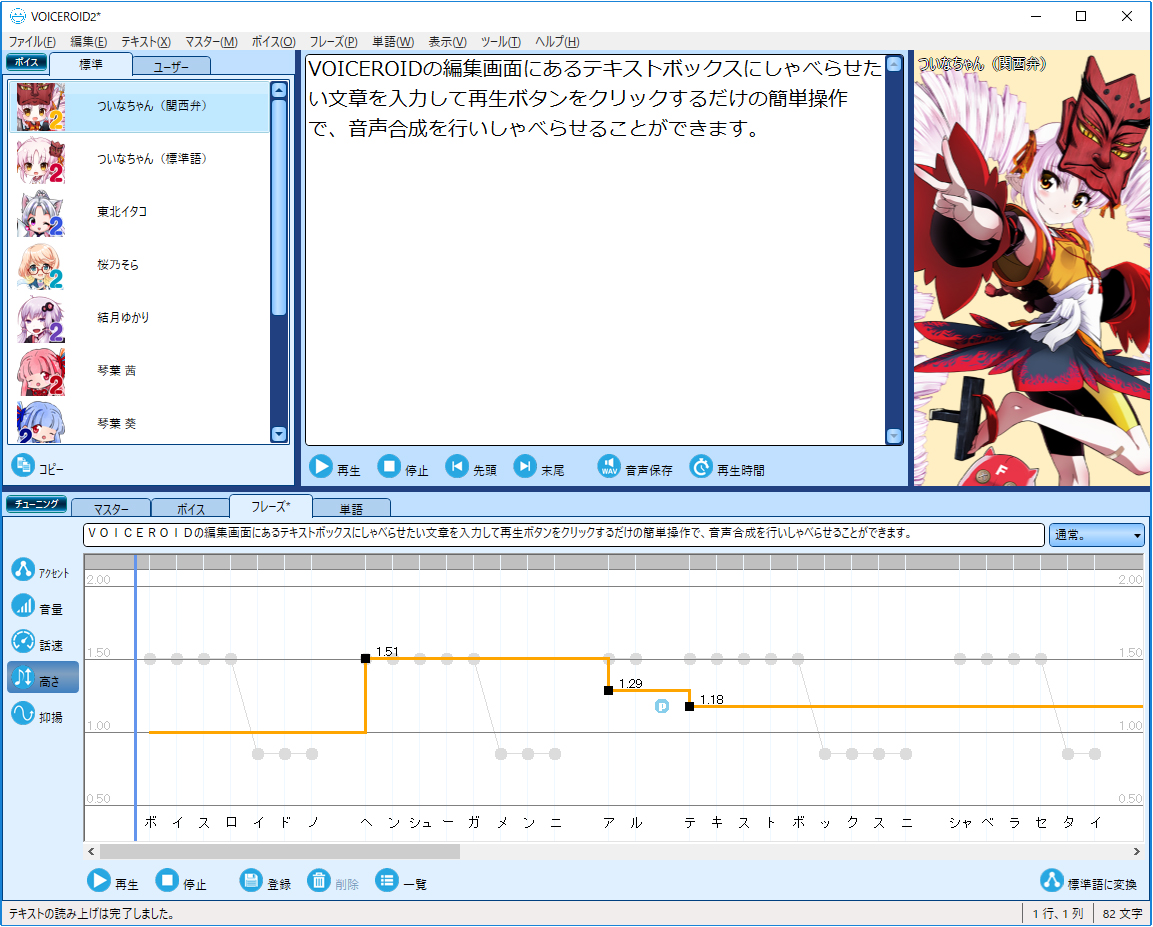
Task: Click the コピー copy voice icon
Action: coord(23,465)
